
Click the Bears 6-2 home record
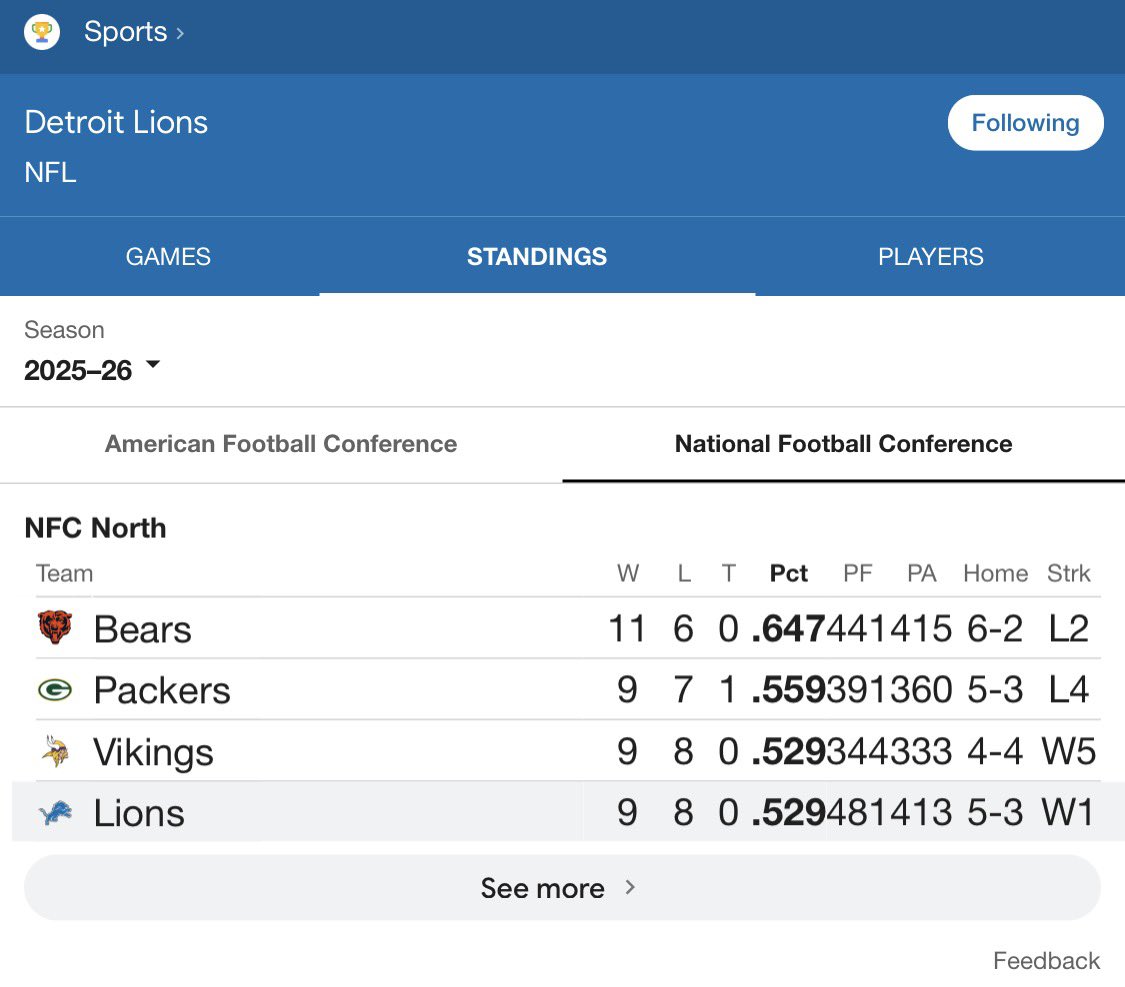pos(994,628)
